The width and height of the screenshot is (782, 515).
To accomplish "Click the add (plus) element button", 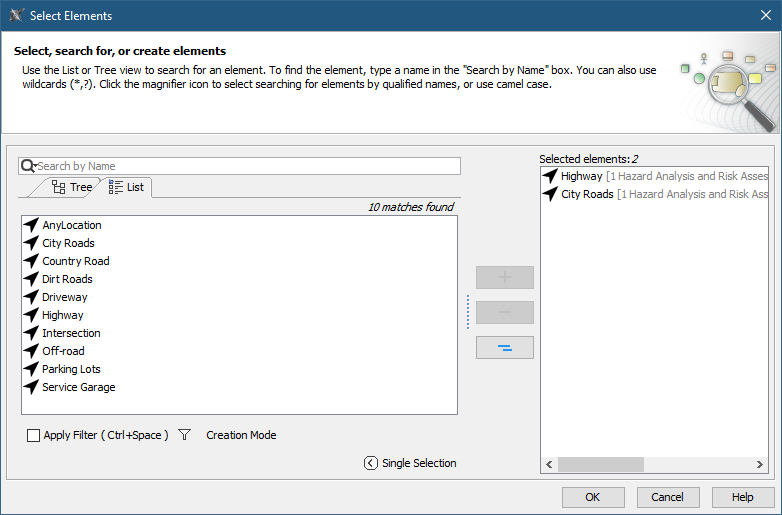I will [x=505, y=277].
